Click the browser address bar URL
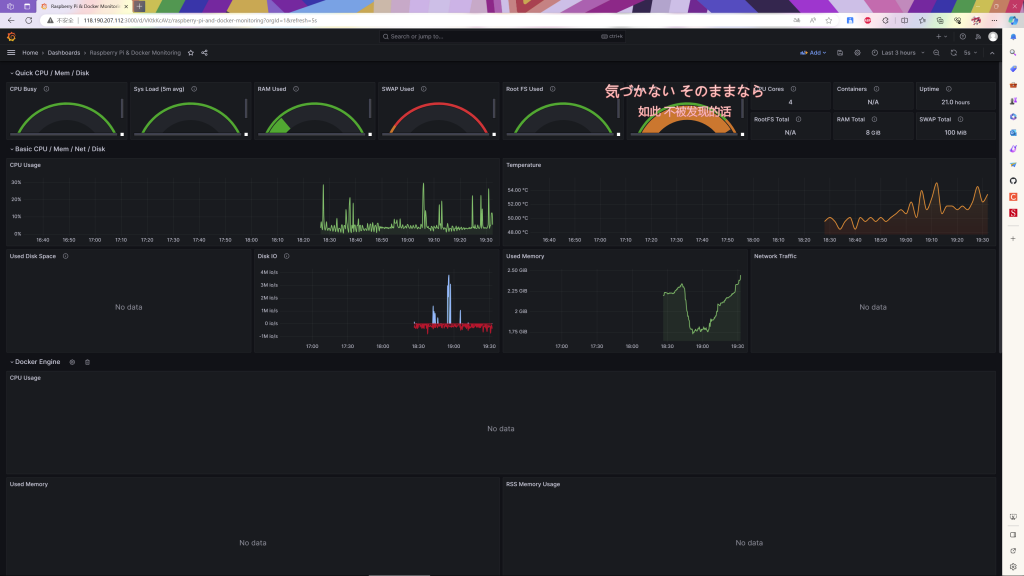The width and height of the screenshot is (1024, 576). click(x=200, y=20)
